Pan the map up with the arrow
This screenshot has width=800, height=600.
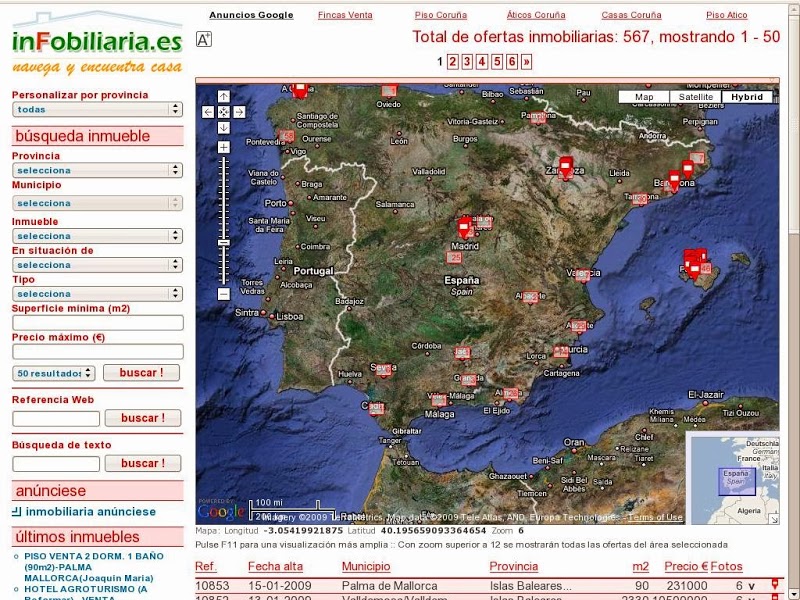223,96
